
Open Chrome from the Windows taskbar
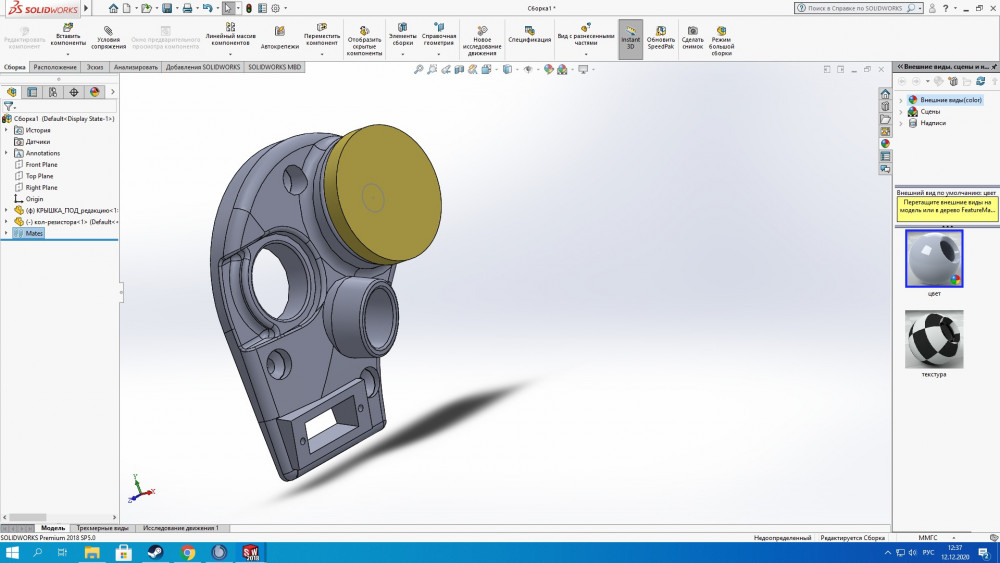pyautogui.click(x=188, y=552)
